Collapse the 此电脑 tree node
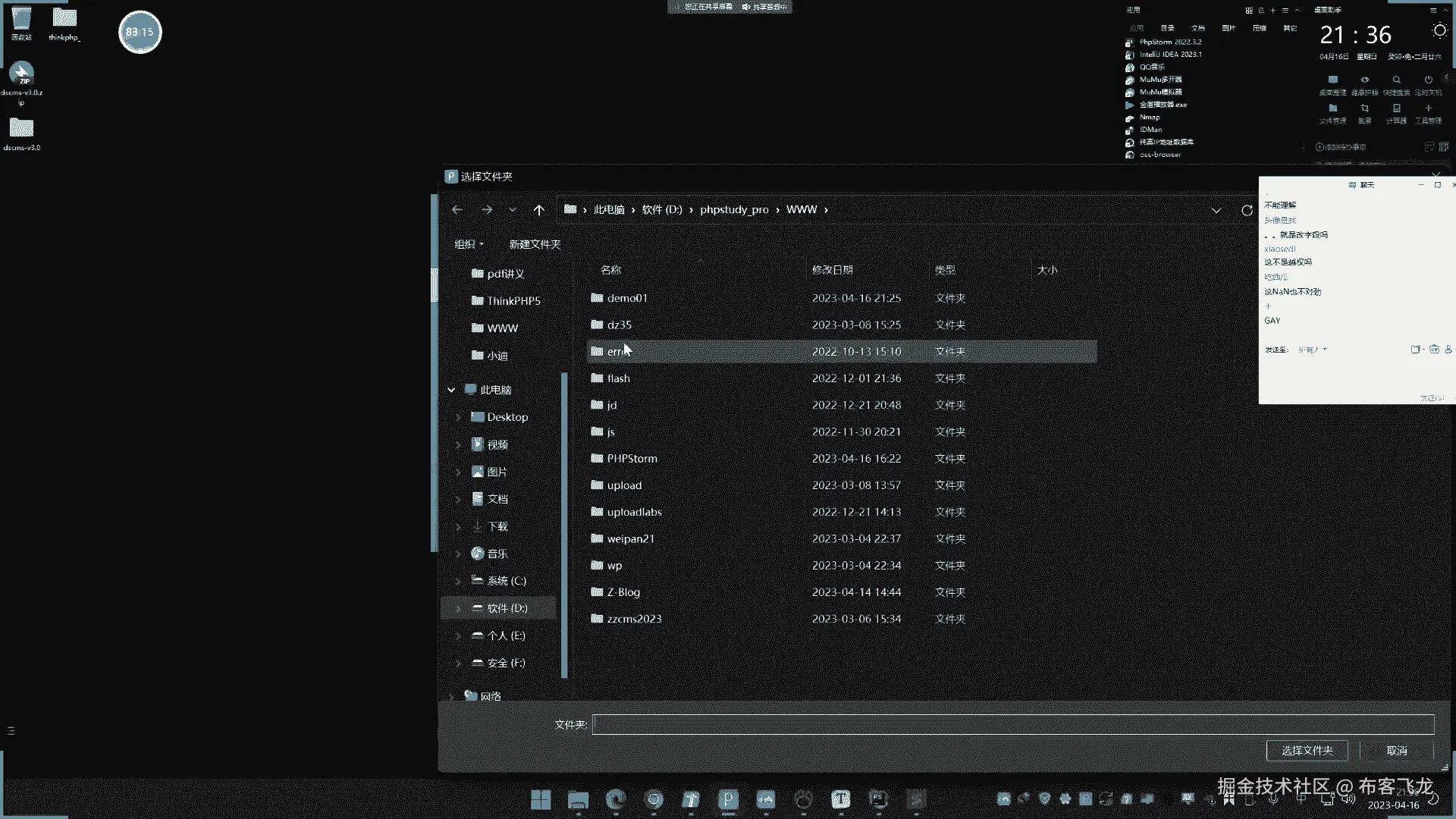 pos(451,390)
